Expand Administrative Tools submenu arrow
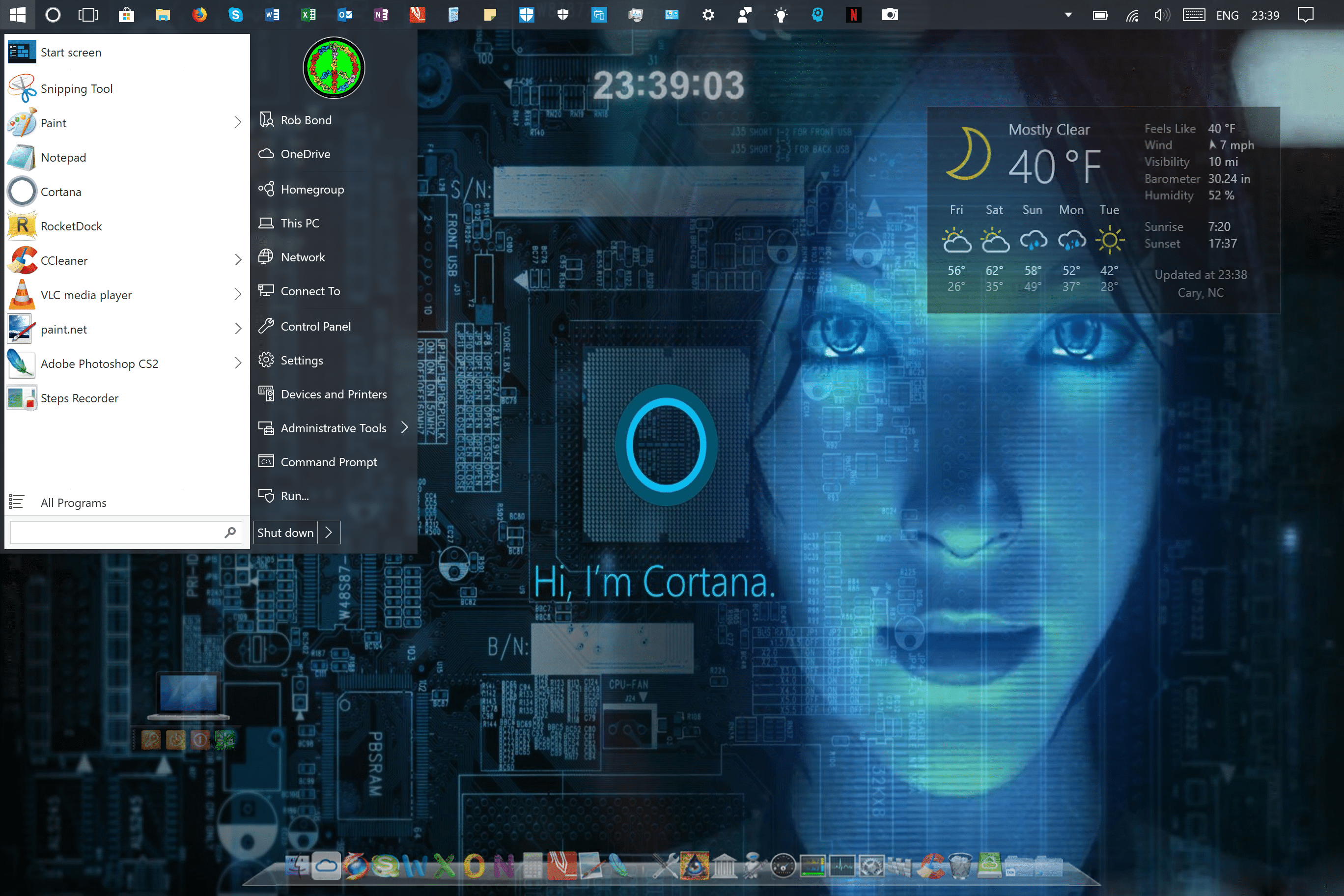Image resolution: width=1344 pixels, height=896 pixels. tap(405, 427)
